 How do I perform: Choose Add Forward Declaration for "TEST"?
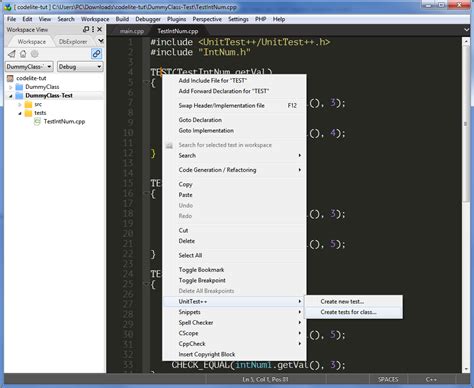(234, 91)
